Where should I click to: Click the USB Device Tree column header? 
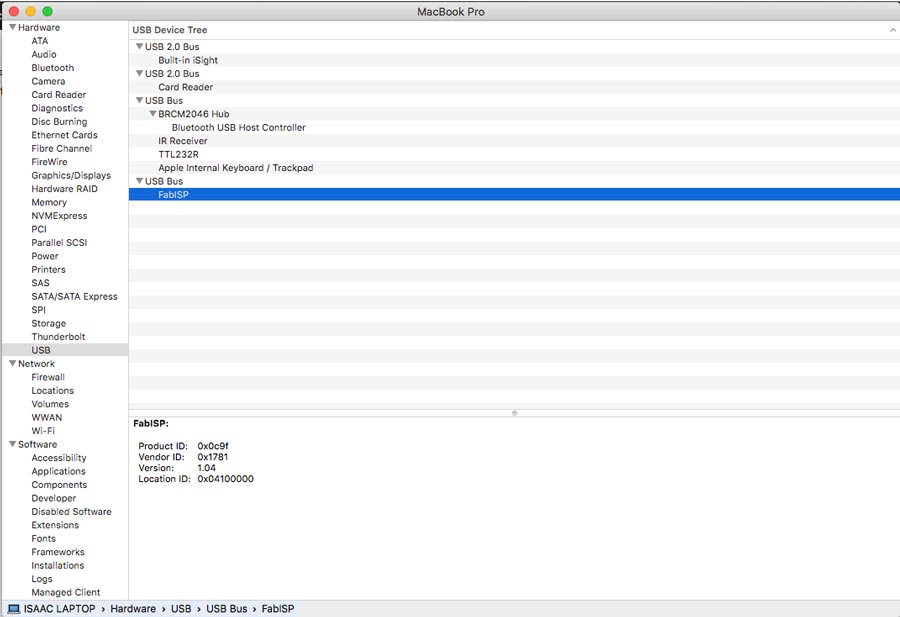click(x=170, y=30)
